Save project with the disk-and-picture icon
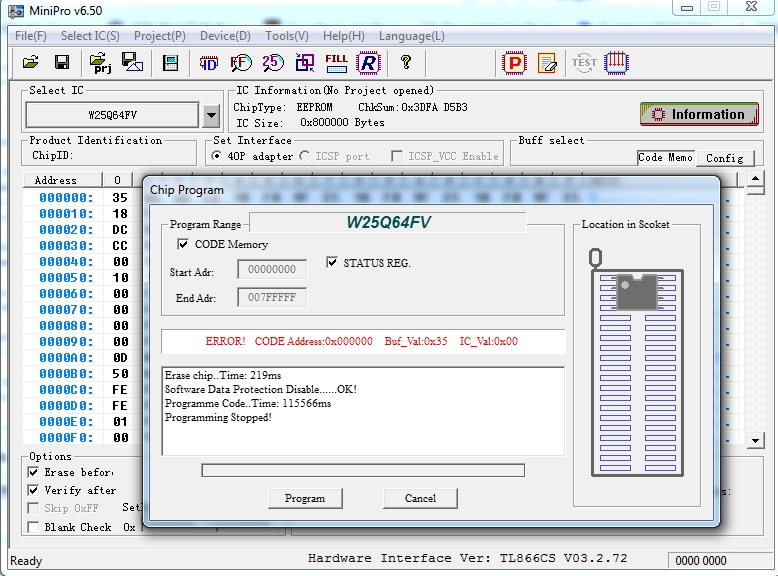The width and height of the screenshot is (778, 576). click(x=132, y=63)
